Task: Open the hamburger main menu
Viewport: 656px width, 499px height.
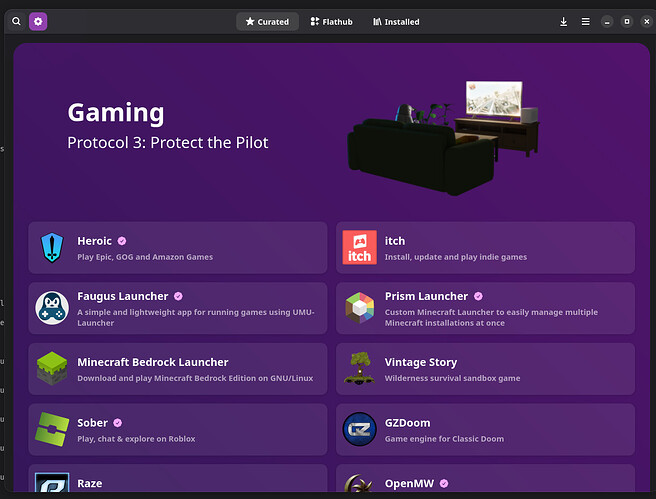Action: 586,21
